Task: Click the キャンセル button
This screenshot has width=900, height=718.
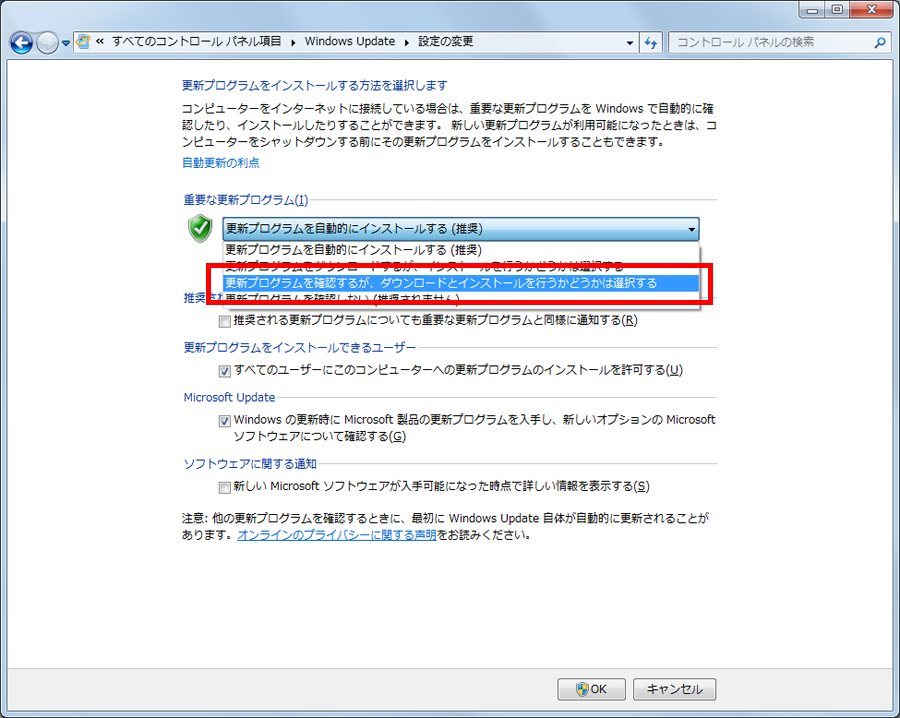Action: point(674,689)
